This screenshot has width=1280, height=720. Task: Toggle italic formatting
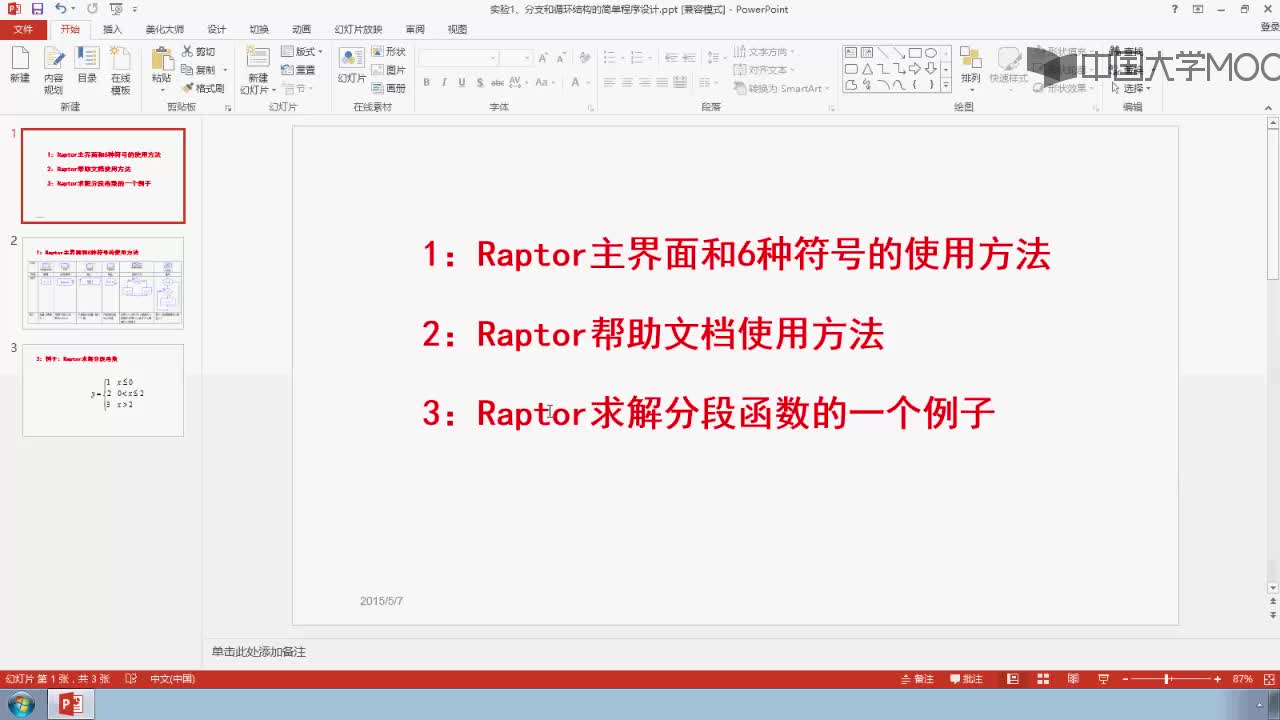pos(444,82)
